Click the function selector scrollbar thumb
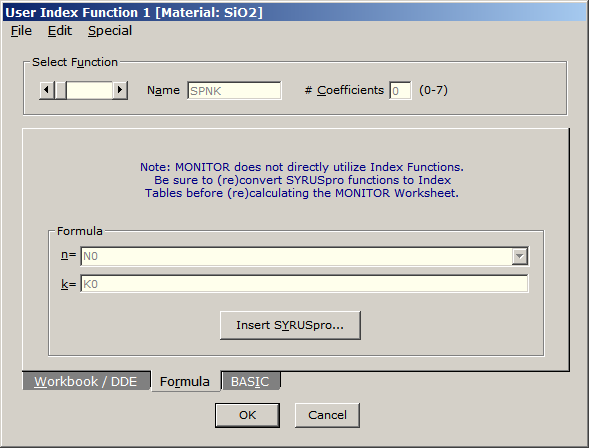The height and width of the screenshot is (448, 589). click(x=60, y=90)
